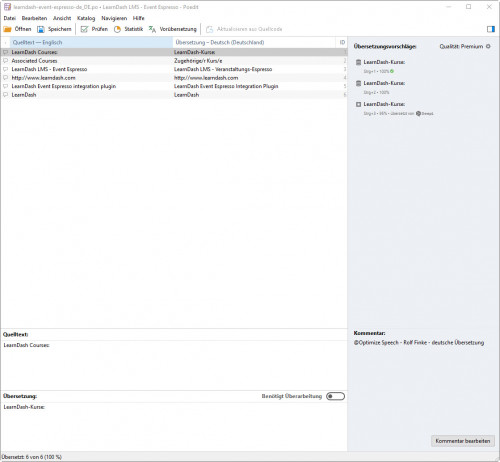Sort by the ID column header
The width and height of the screenshot is (500, 462).
click(x=342, y=42)
